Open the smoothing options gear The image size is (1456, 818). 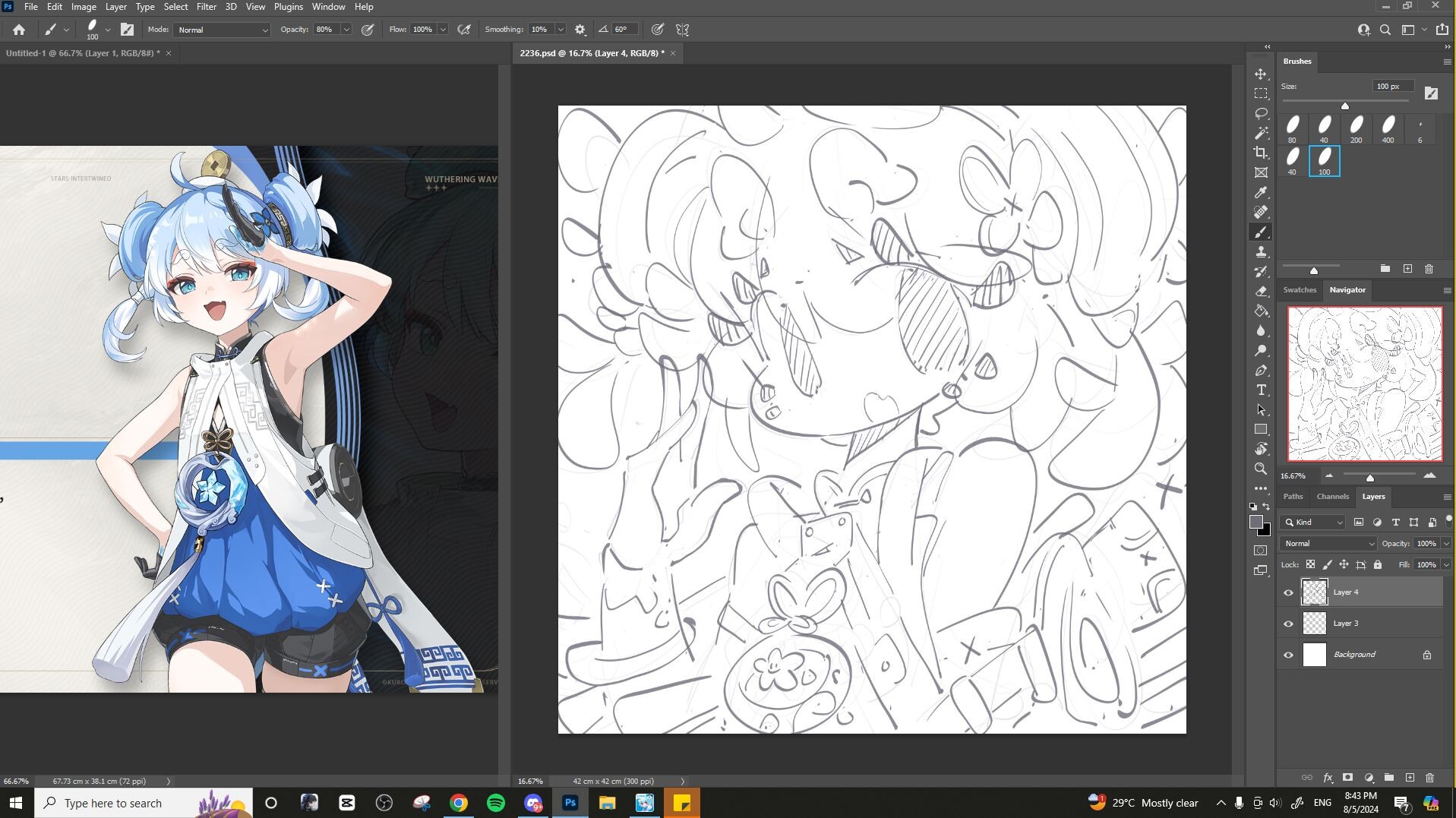click(x=580, y=30)
